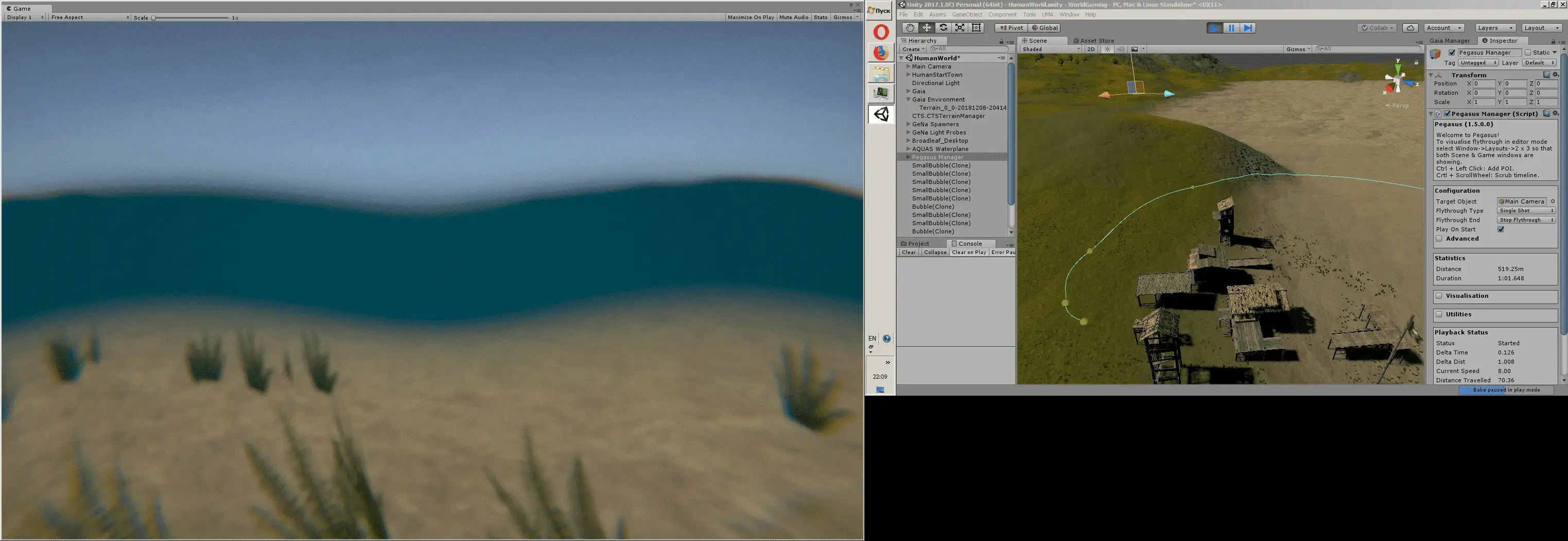
Task: Open Pegasus Manager script help icon
Action: tap(1547, 113)
